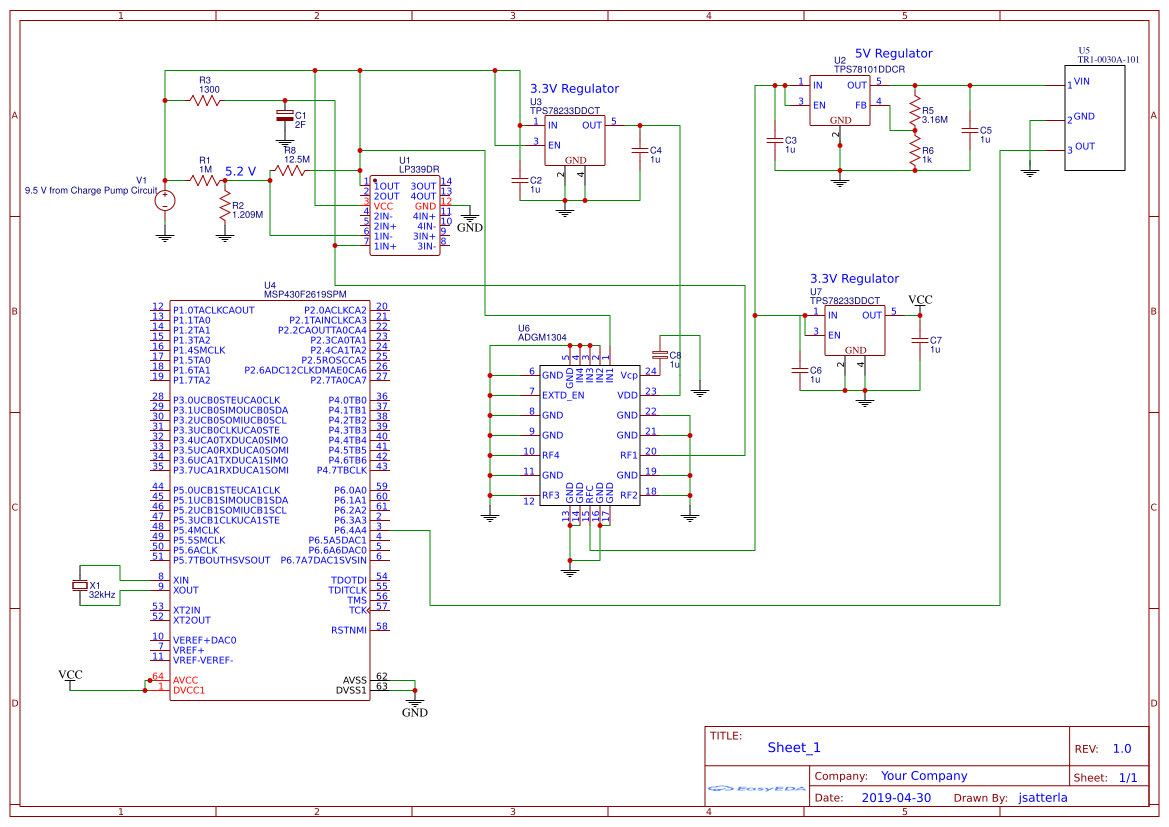
Task: Click the "Your Company" field
Action: (923, 776)
